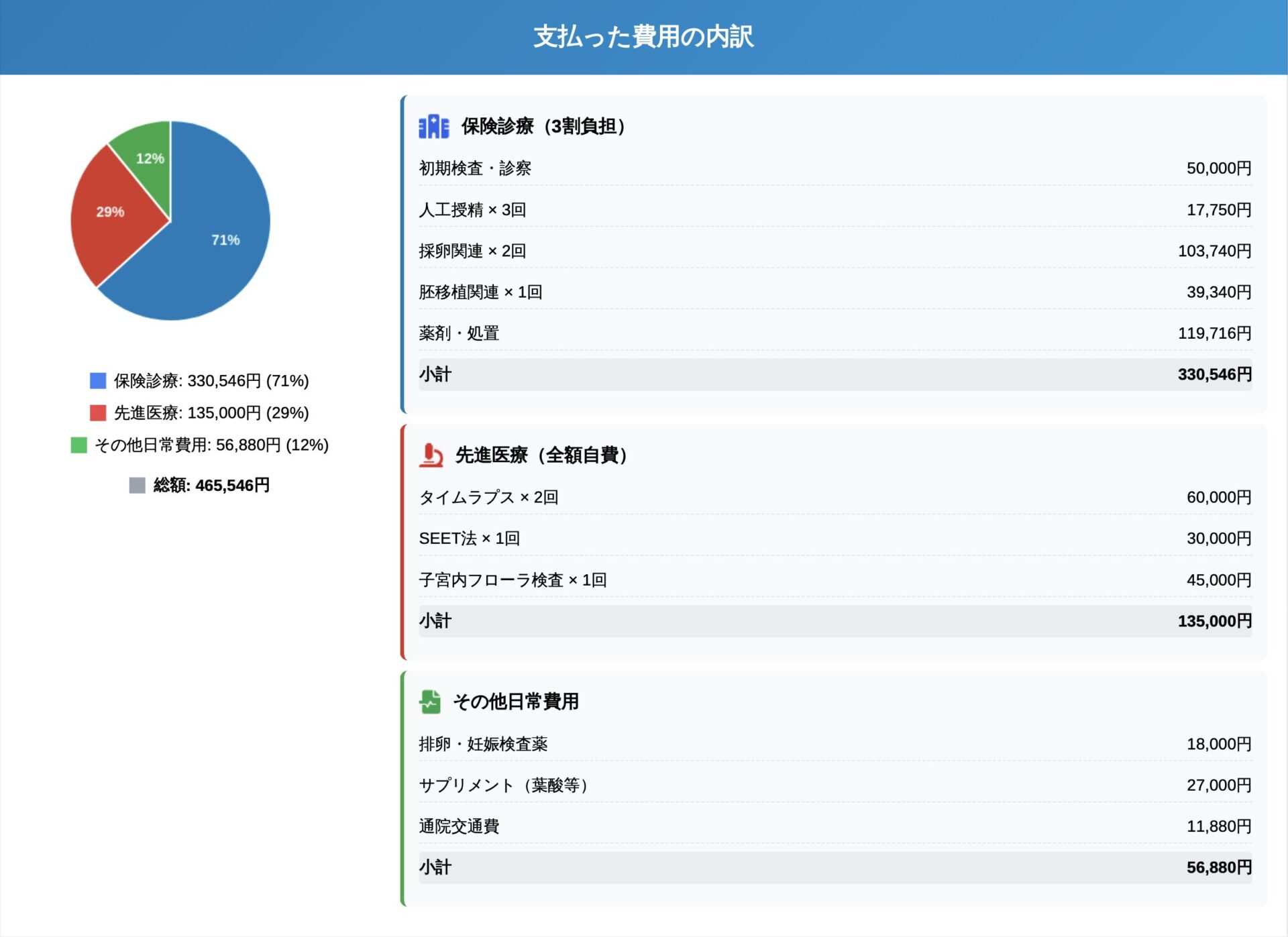Click the blue 保険診療 legend color square
Screen dimensions: 1288x937
pyautogui.click(x=98, y=381)
